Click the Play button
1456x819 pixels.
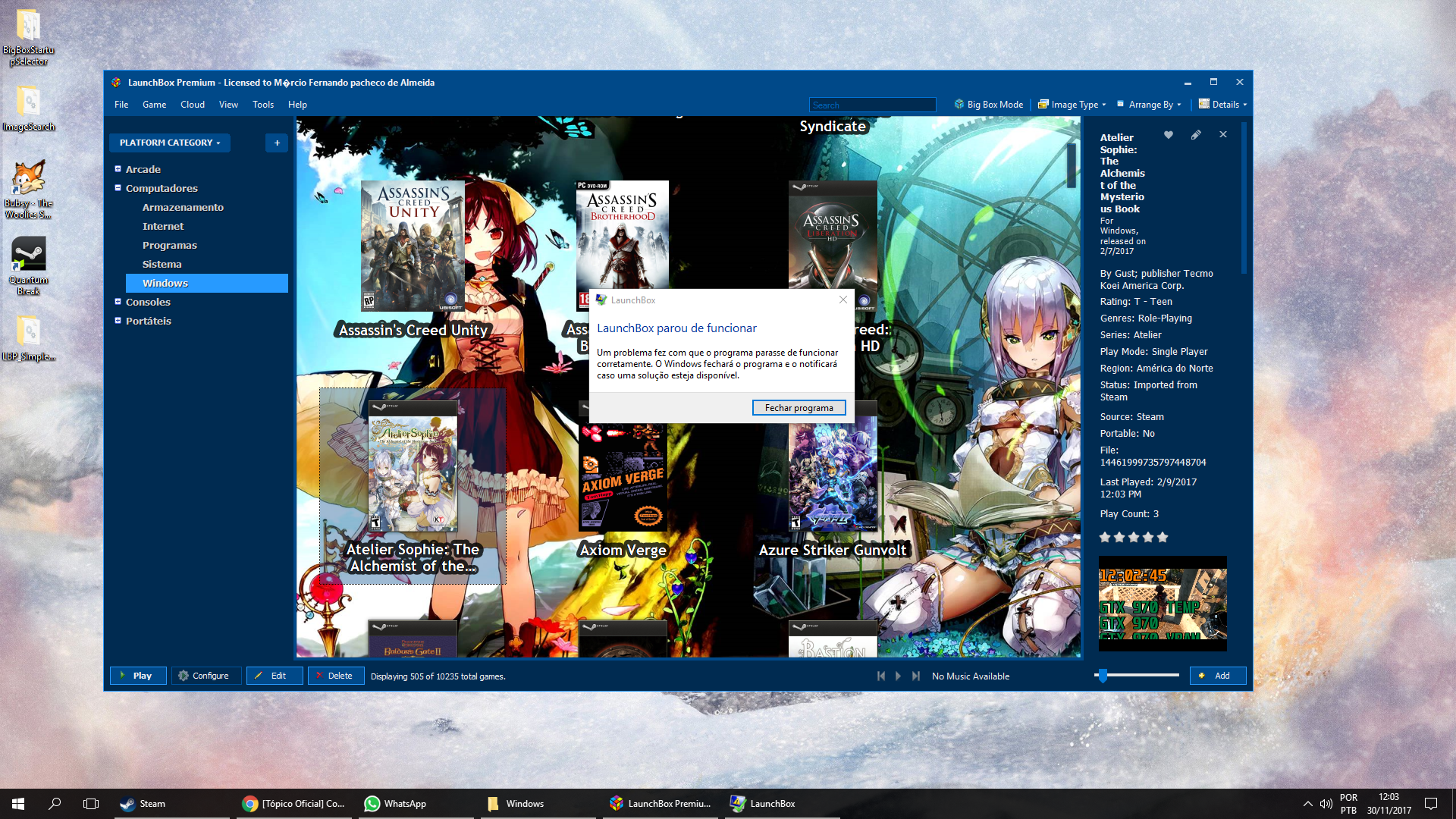coord(138,676)
